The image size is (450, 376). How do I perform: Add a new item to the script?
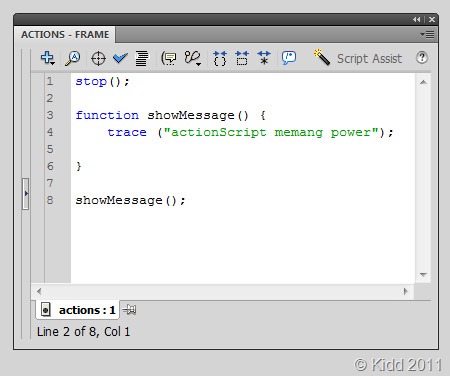48,58
